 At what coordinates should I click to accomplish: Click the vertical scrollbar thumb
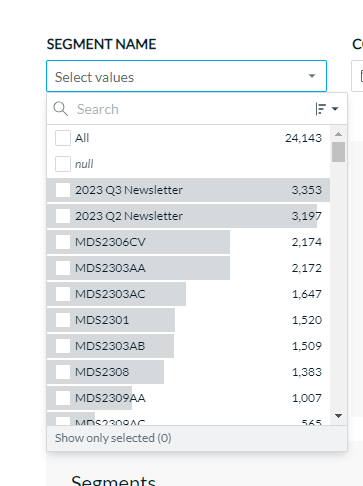pyautogui.click(x=338, y=152)
